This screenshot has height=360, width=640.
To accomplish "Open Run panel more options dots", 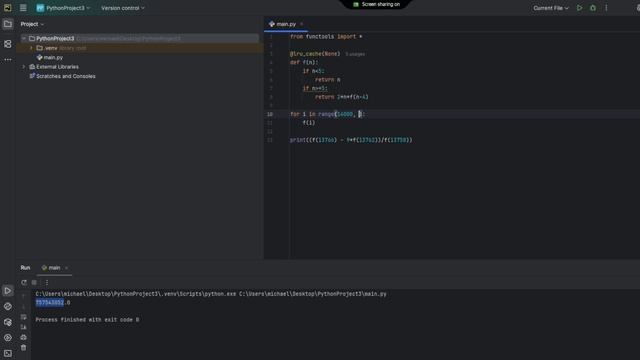I will point(47,282).
